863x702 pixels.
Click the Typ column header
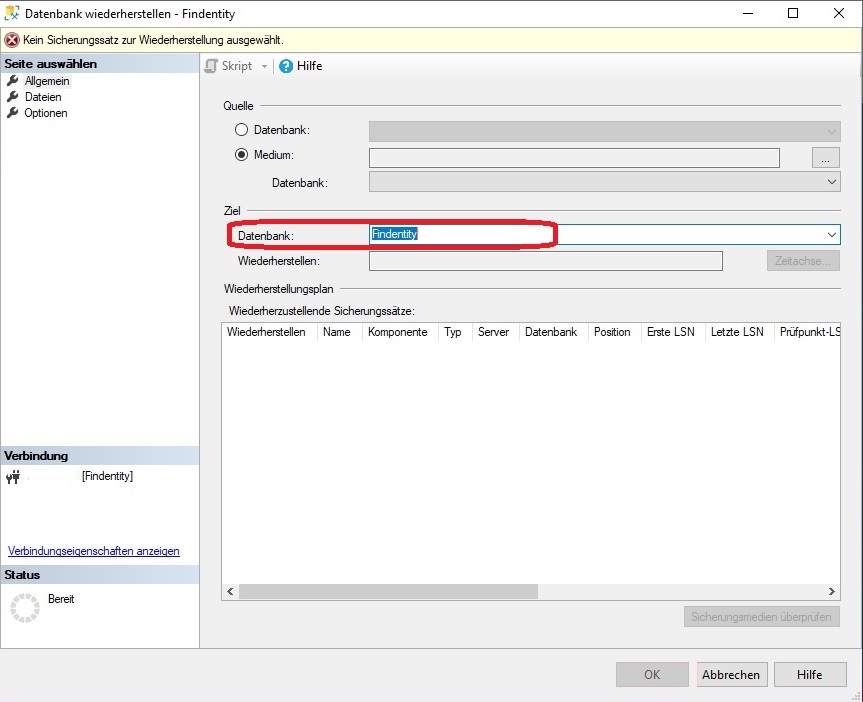tap(455, 332)
